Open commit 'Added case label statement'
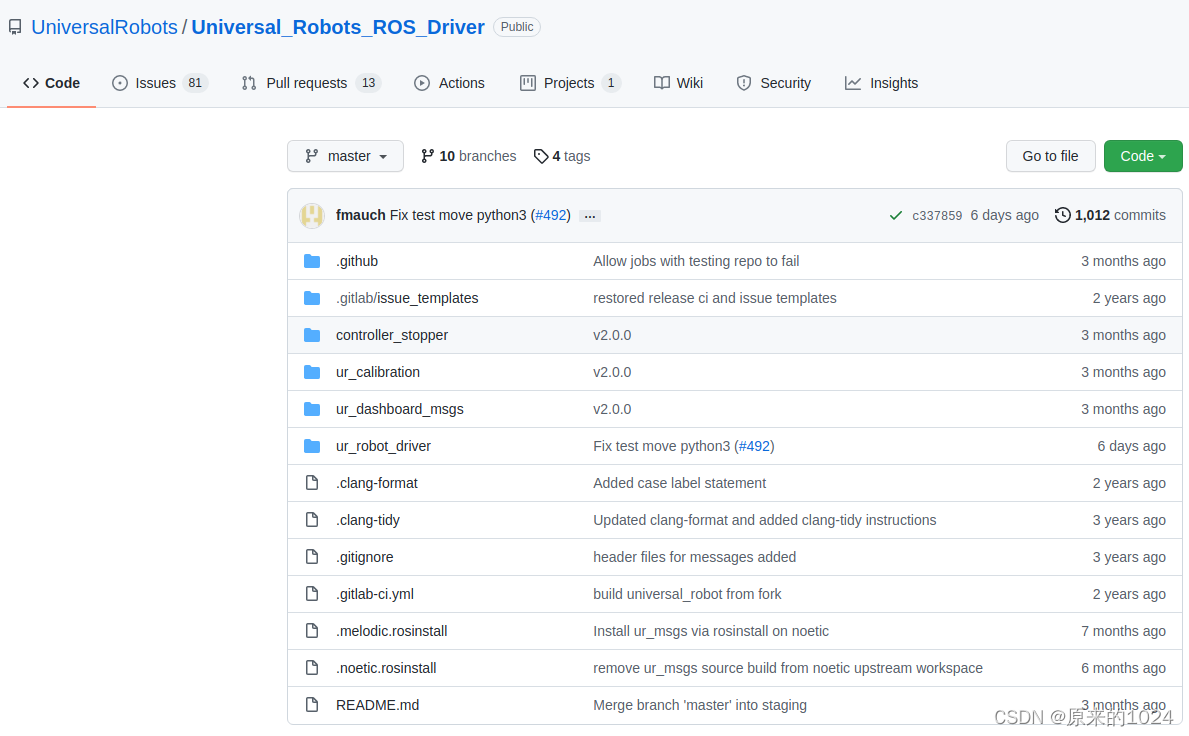Viewport: 1189px width, 736px height. coord(679,484)
